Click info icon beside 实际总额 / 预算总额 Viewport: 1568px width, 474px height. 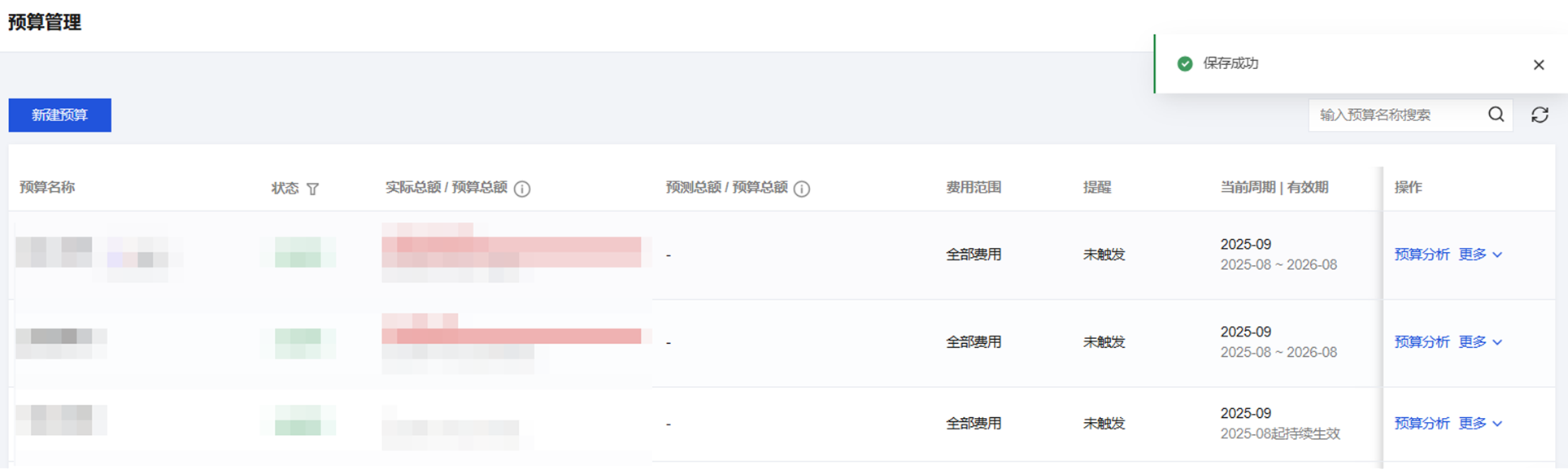click(x=522, y=189)
